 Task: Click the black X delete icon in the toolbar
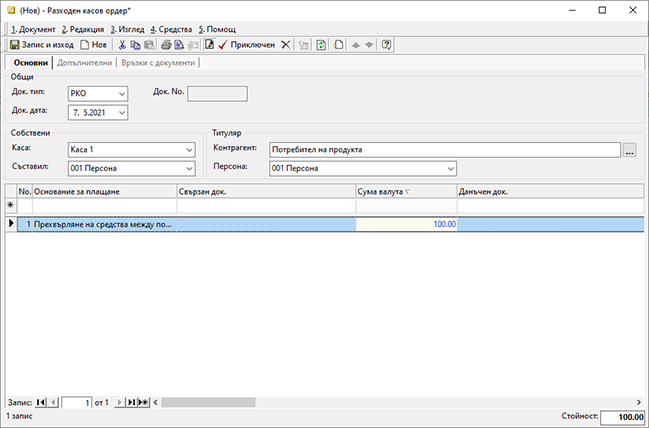286,45
